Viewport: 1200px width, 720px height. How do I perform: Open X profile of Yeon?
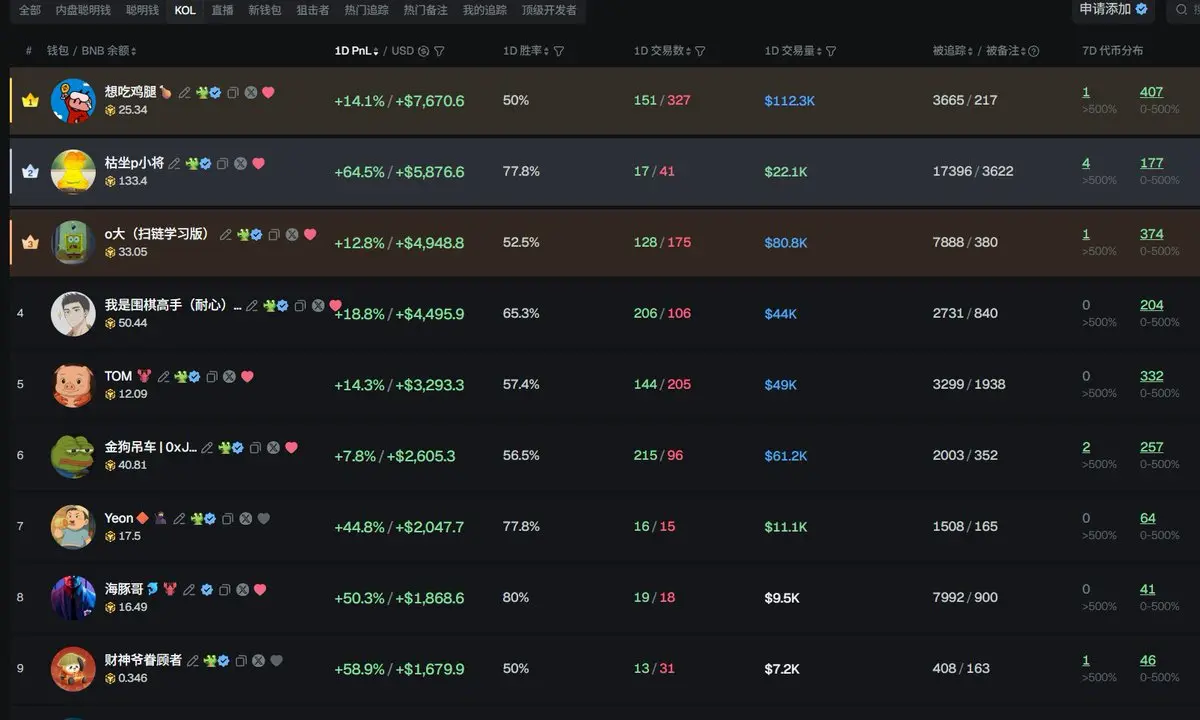click(245, 519)
